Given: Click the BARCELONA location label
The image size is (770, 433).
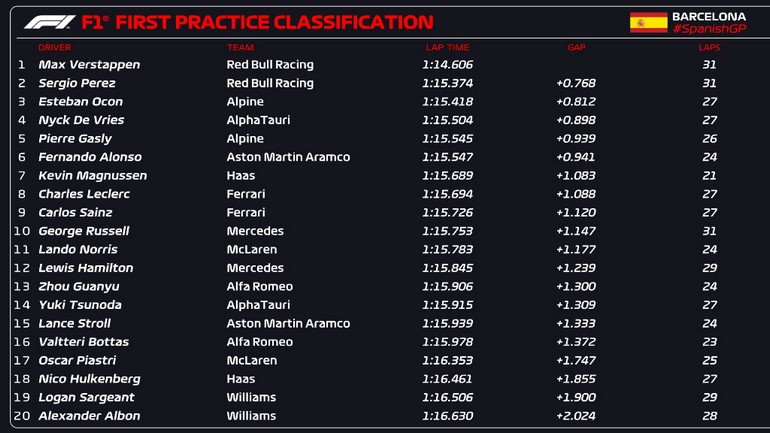Looking at the screenshot, I should coord(709,16).
